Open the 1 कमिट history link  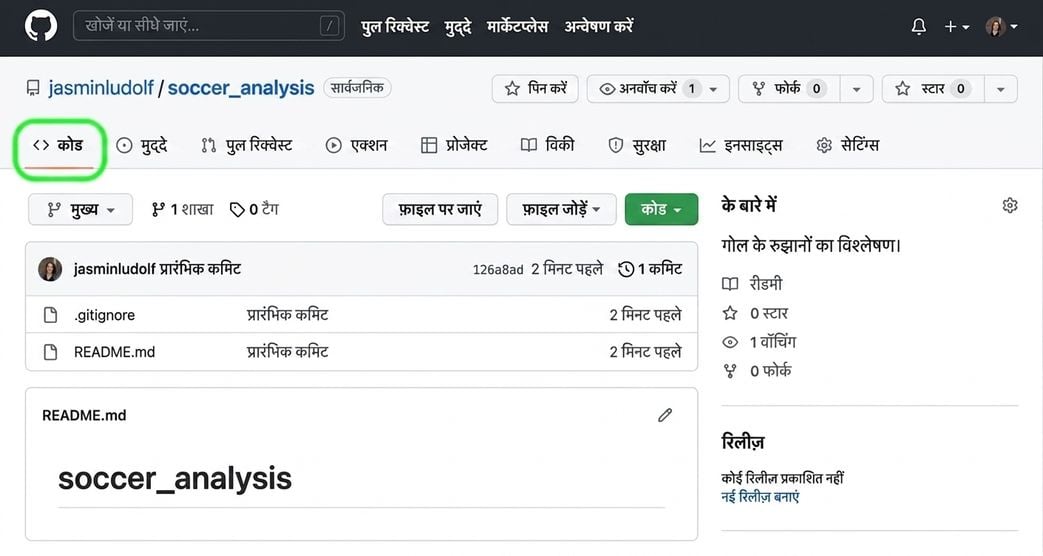click(x=650, y=269)
